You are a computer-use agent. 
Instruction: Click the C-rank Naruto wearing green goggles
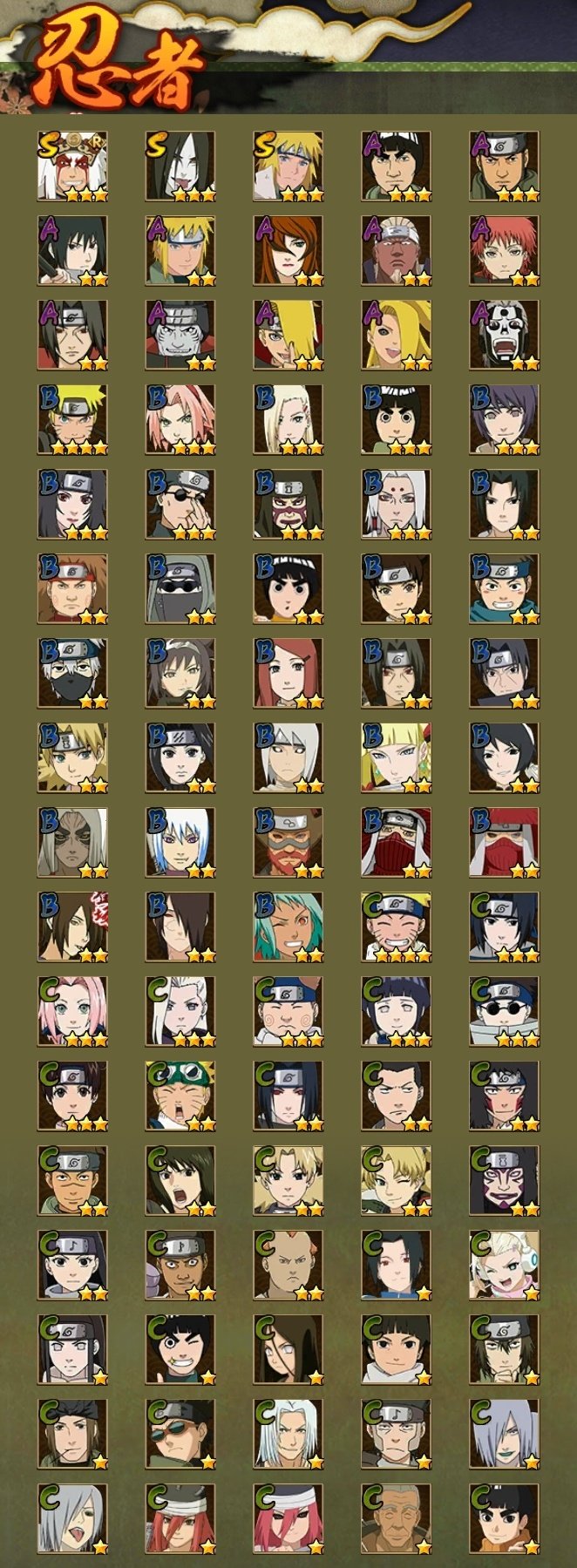(x=180, y=1096)
